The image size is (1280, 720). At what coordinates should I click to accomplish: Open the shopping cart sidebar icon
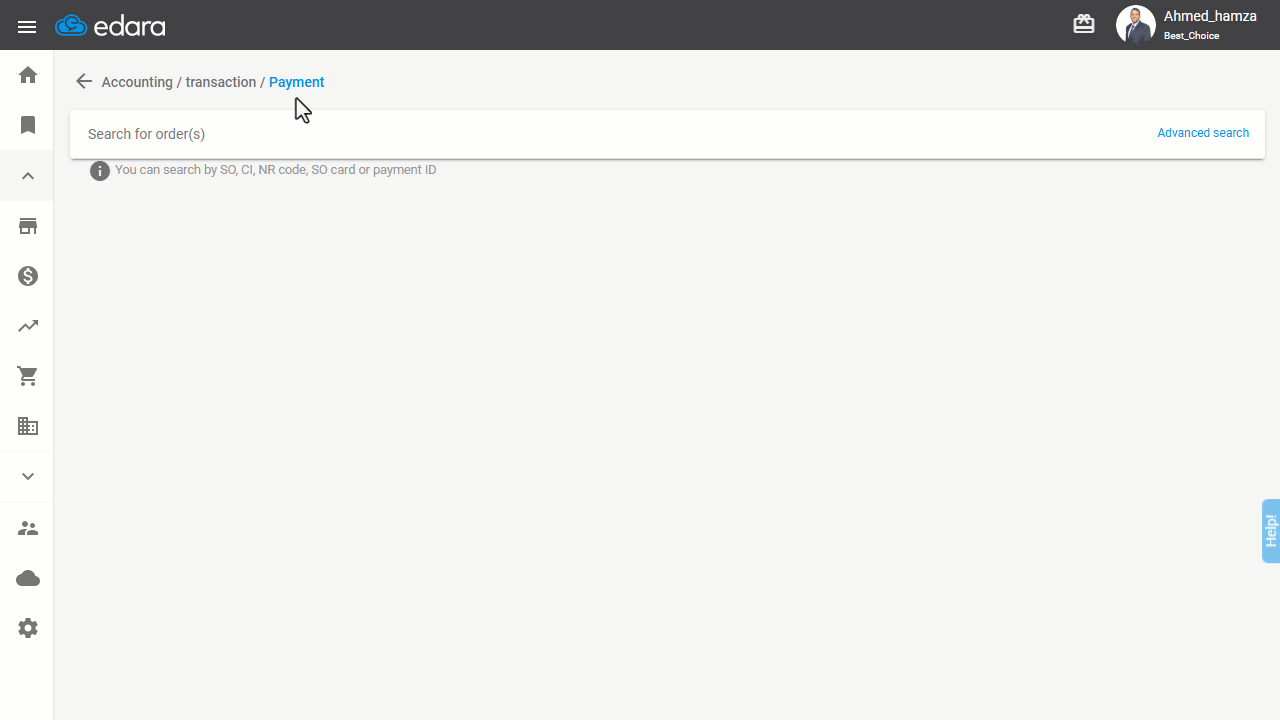click(28, 376)
